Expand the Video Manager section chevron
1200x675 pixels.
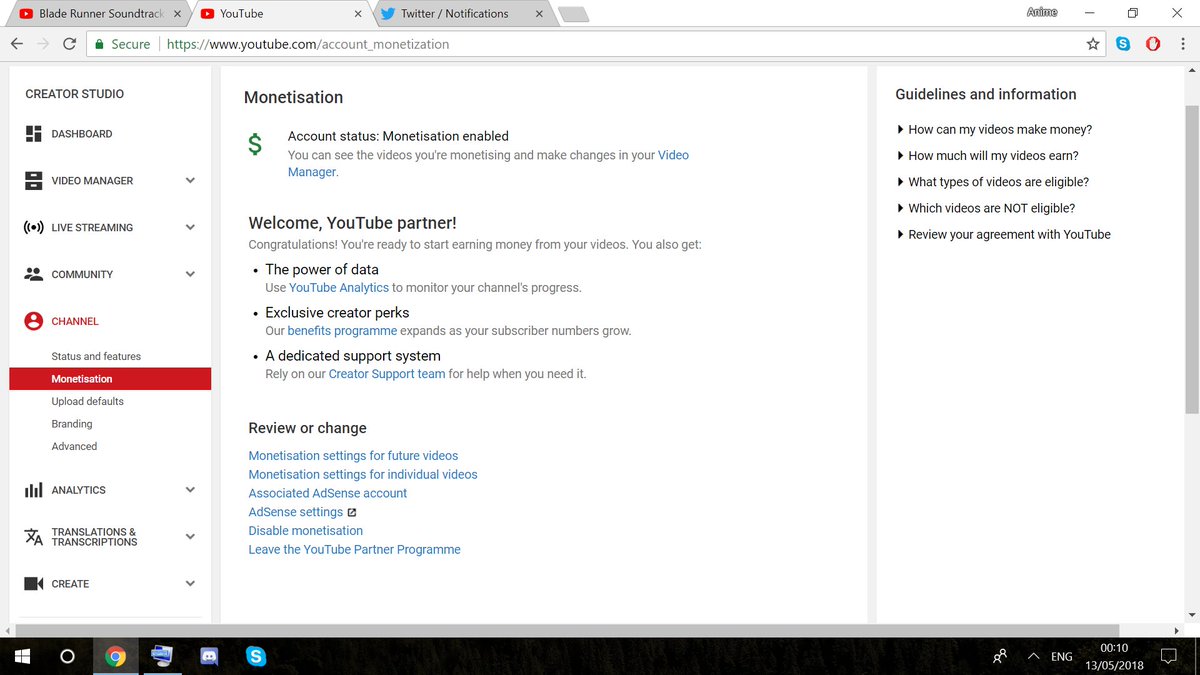pyautogui.click(x=190, y=181)
